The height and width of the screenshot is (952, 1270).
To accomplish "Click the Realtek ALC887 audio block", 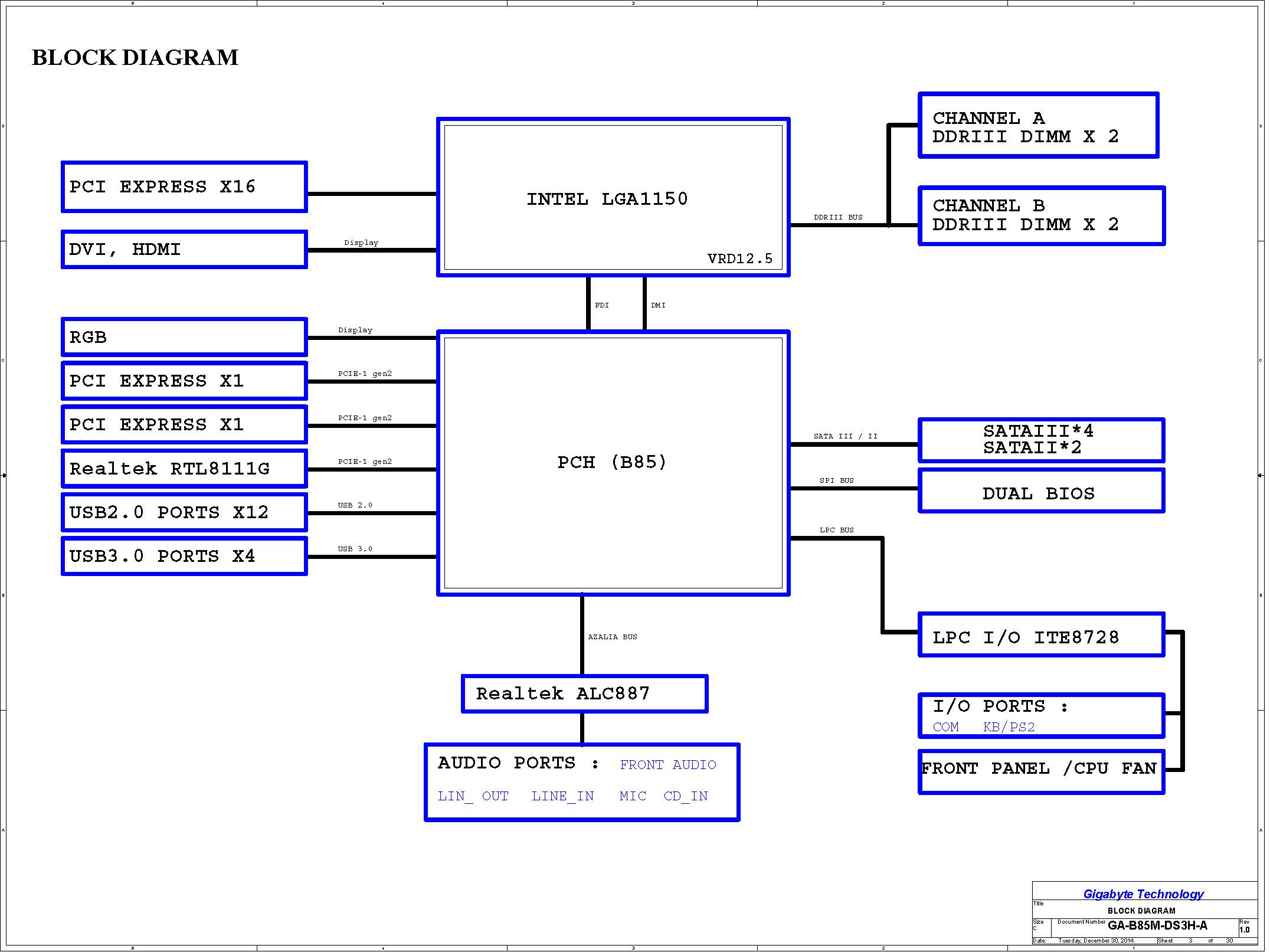I will coord(584,694).
